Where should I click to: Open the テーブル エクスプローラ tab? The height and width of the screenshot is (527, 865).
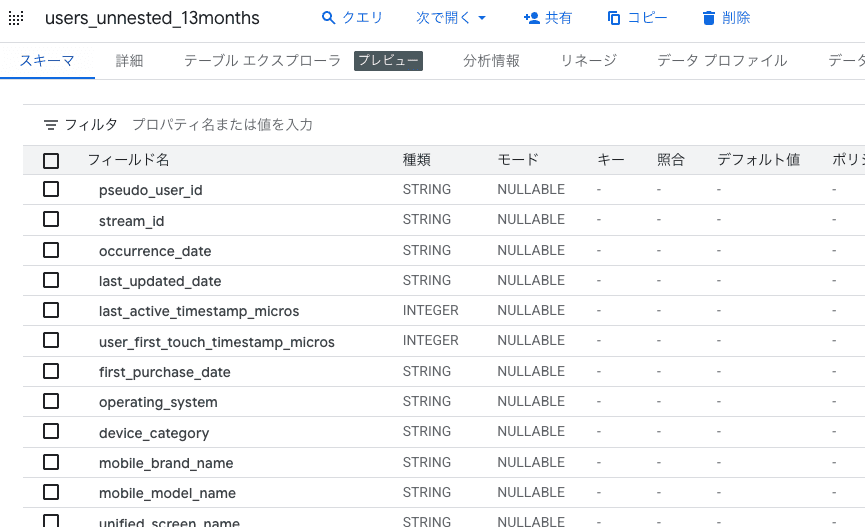(262, 61)
